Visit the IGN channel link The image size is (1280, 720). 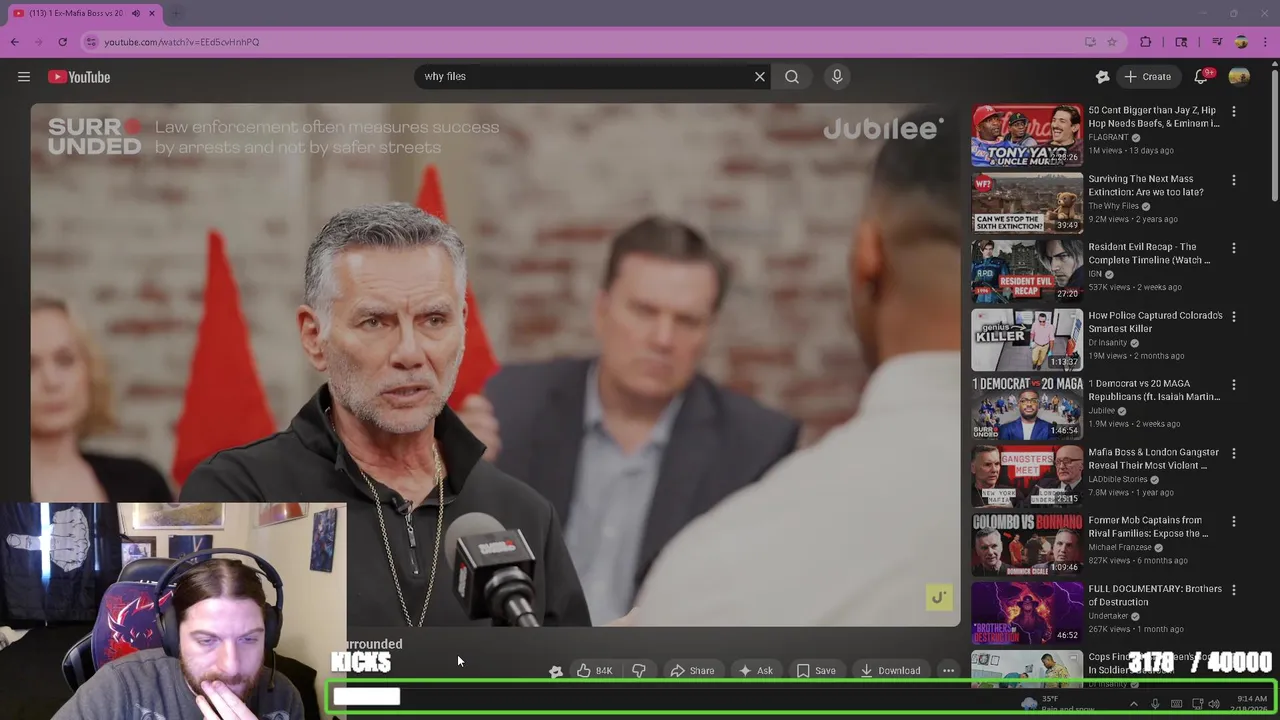pyautogui.click(x=1094, y=274)
